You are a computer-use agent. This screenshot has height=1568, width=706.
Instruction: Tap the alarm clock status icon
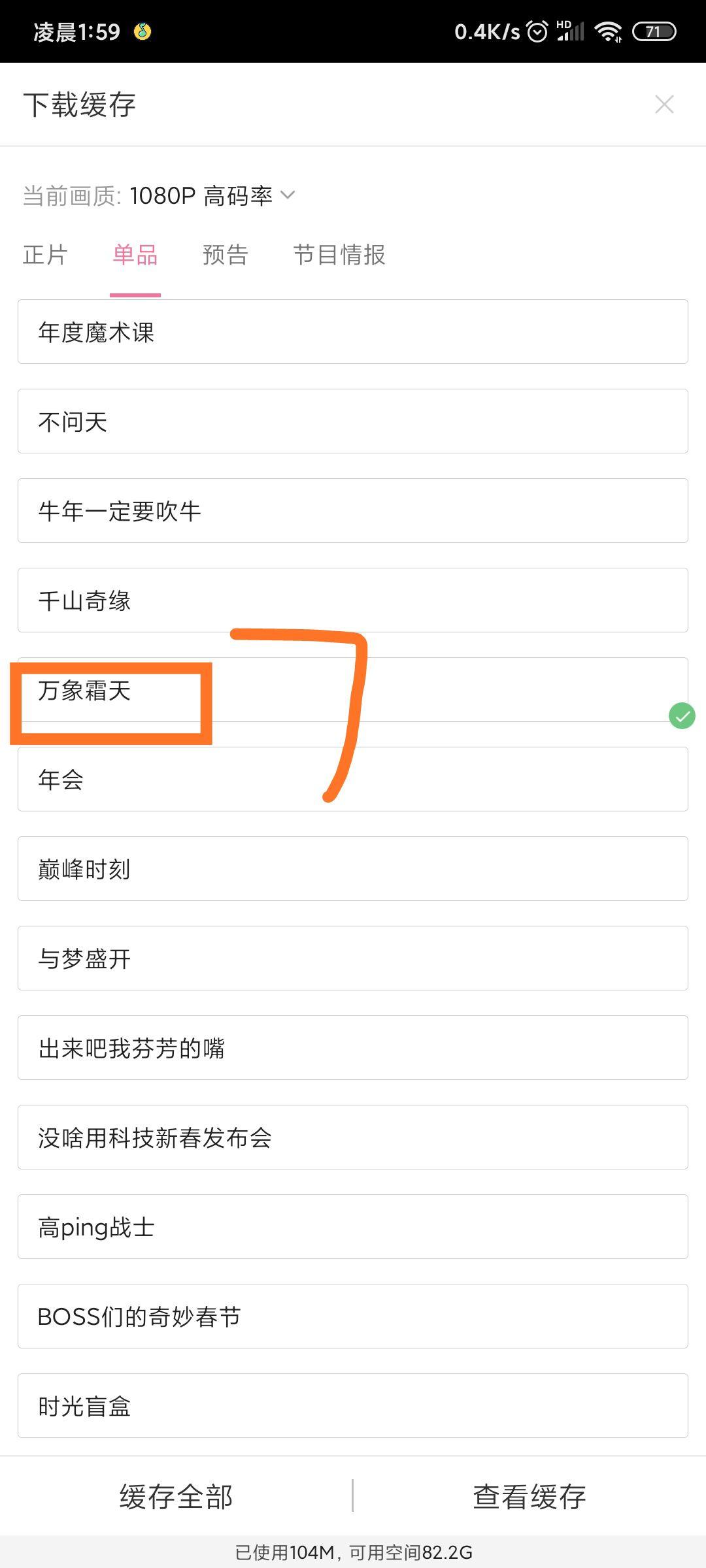(x=537, y=31)
